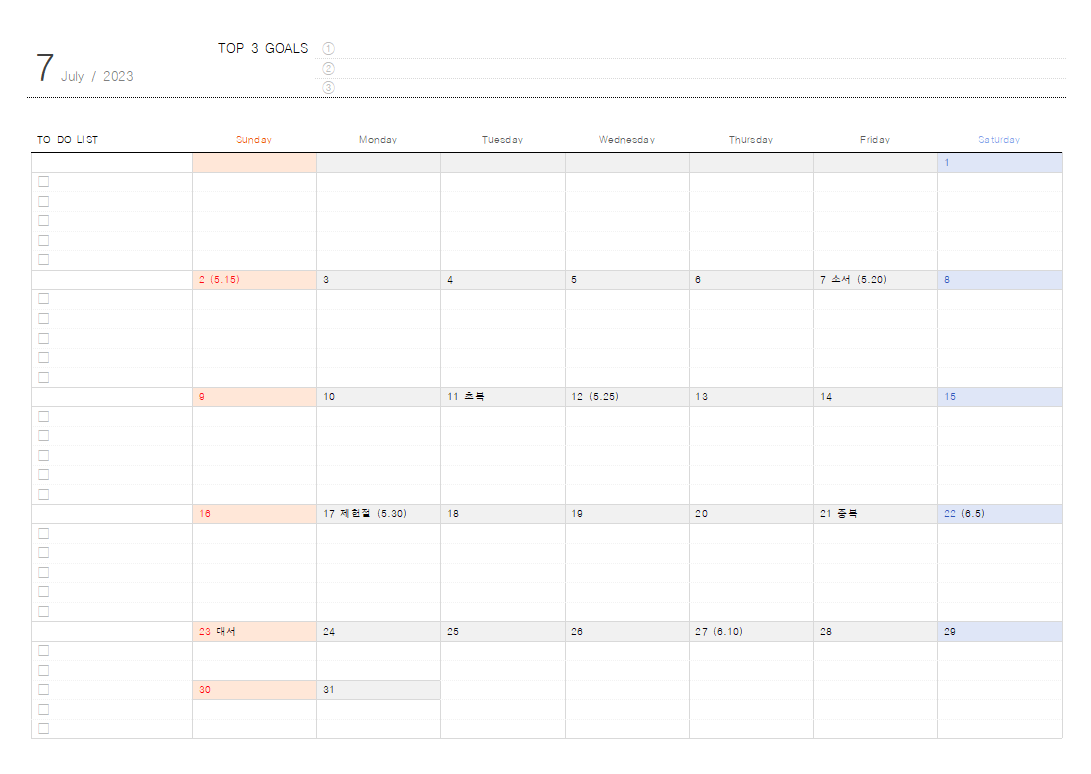Select the date cell 22 (6.5)
Viewport: 1091px width, 774px height.
1000,514
